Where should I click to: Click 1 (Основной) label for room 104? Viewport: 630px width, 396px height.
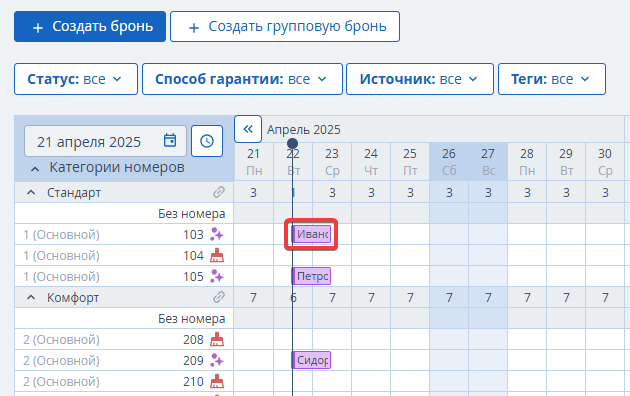click(x=61, y=255)
